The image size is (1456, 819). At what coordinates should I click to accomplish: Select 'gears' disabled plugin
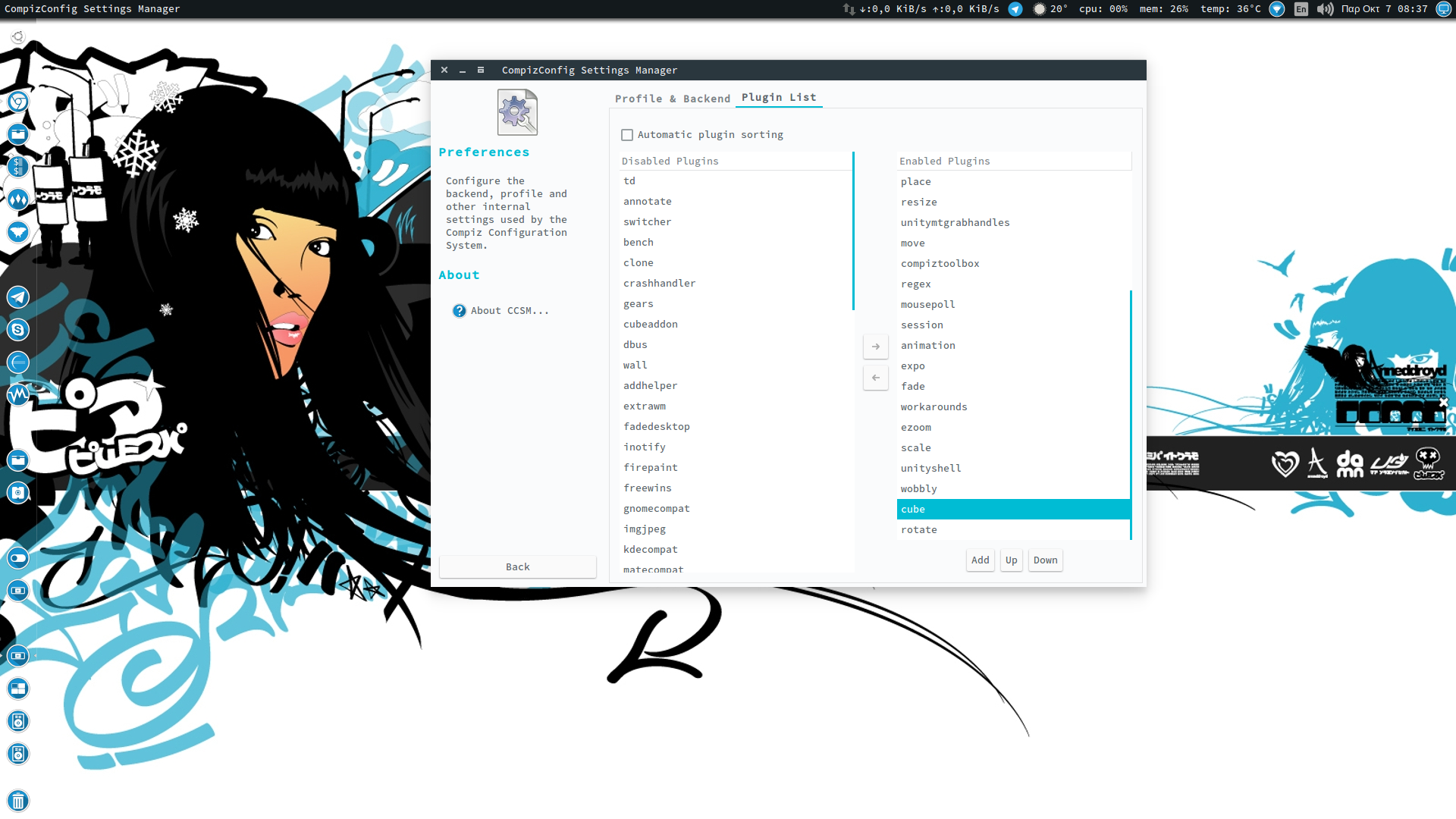(x=736, y=304)
